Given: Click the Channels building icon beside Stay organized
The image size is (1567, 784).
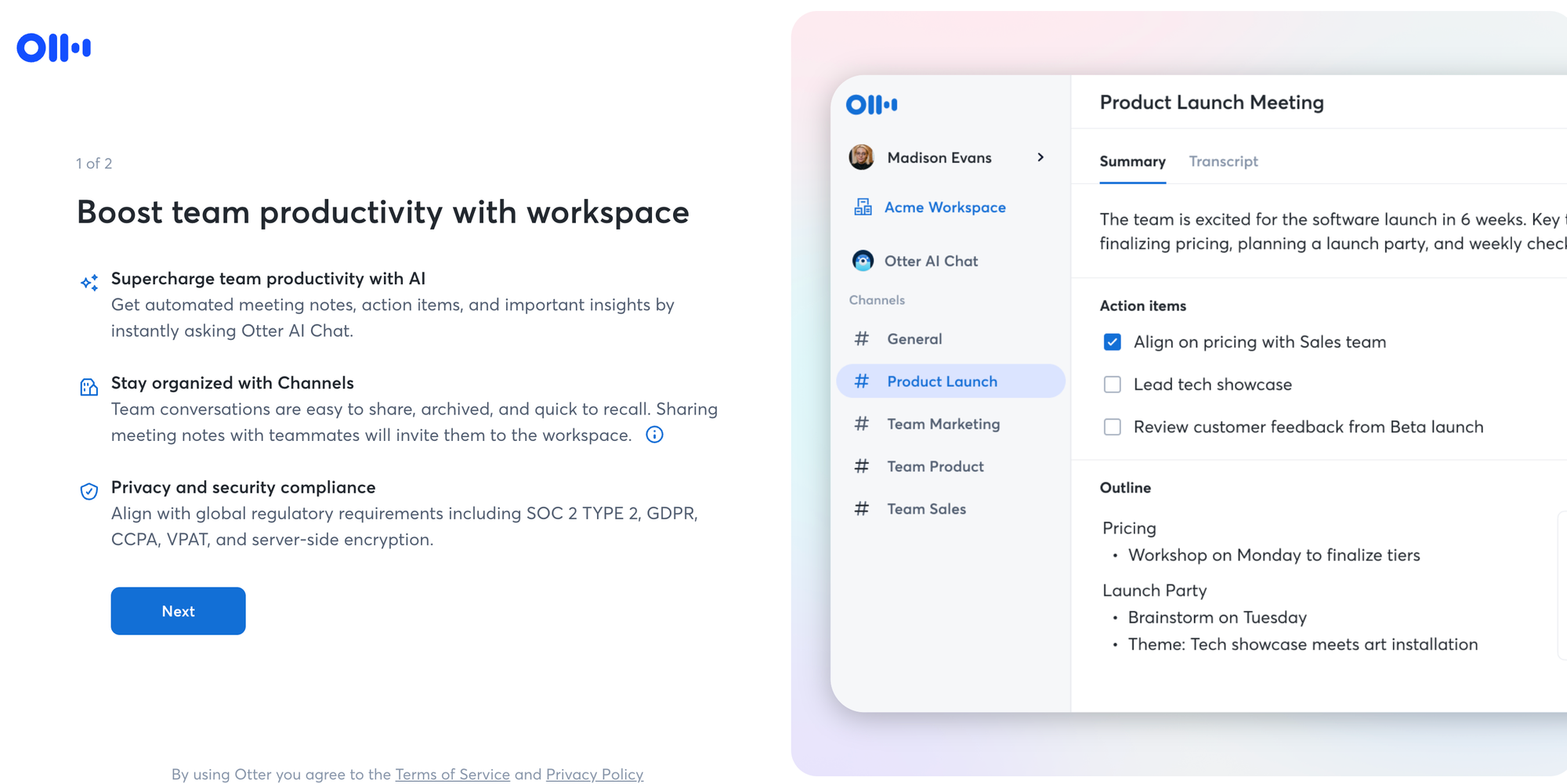Looking at the screenshot, I should (x=89, y=387).
